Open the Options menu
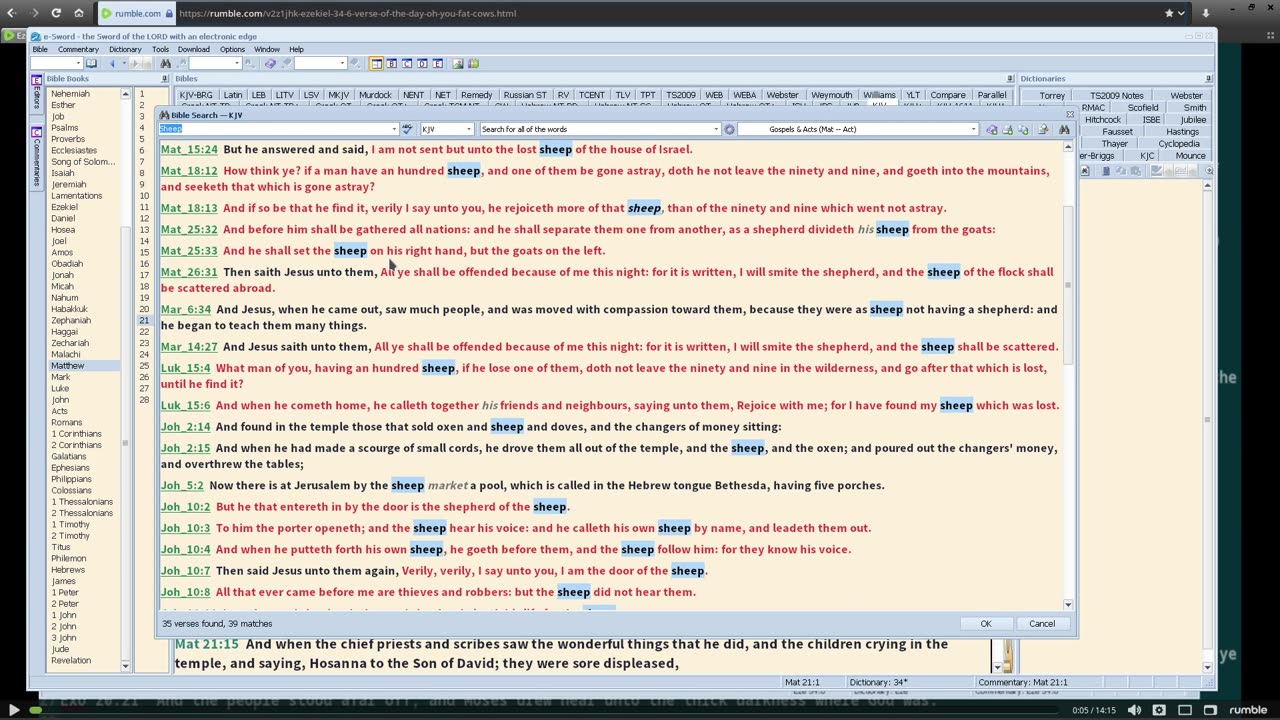The width and height of the screenshot is (1280, 720). tap(232, 49)
